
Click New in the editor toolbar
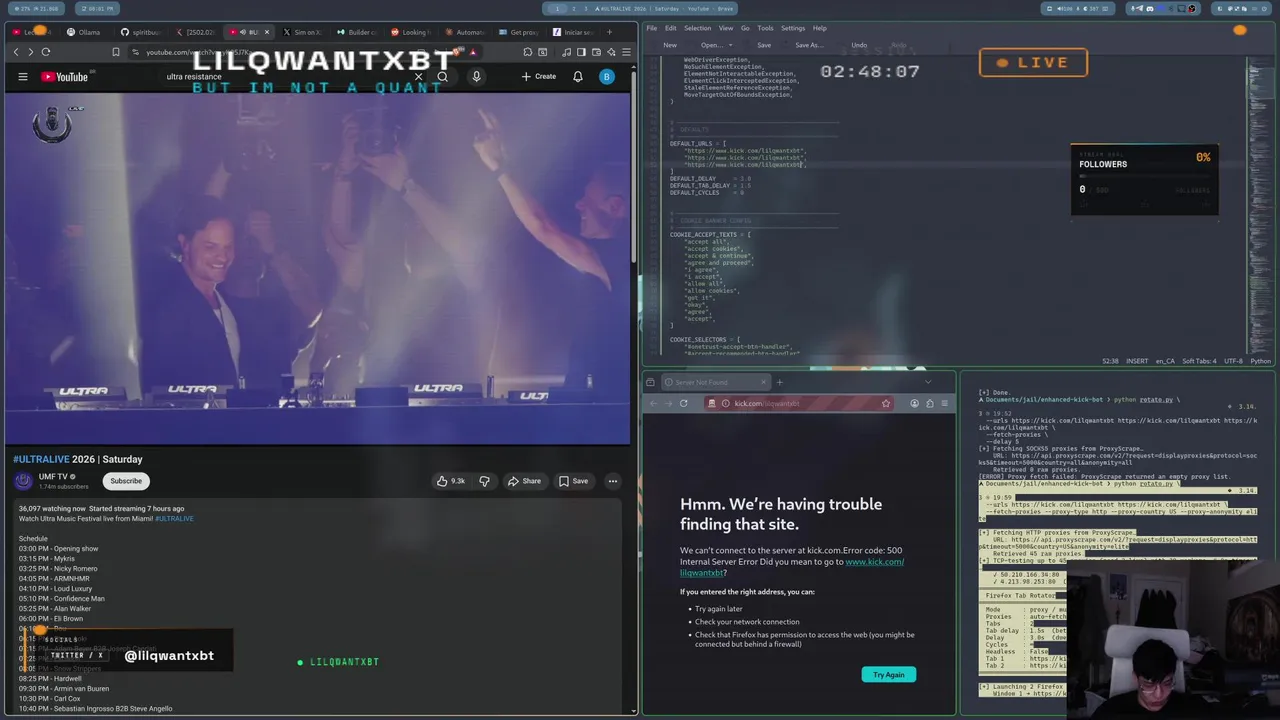point(670,45)
